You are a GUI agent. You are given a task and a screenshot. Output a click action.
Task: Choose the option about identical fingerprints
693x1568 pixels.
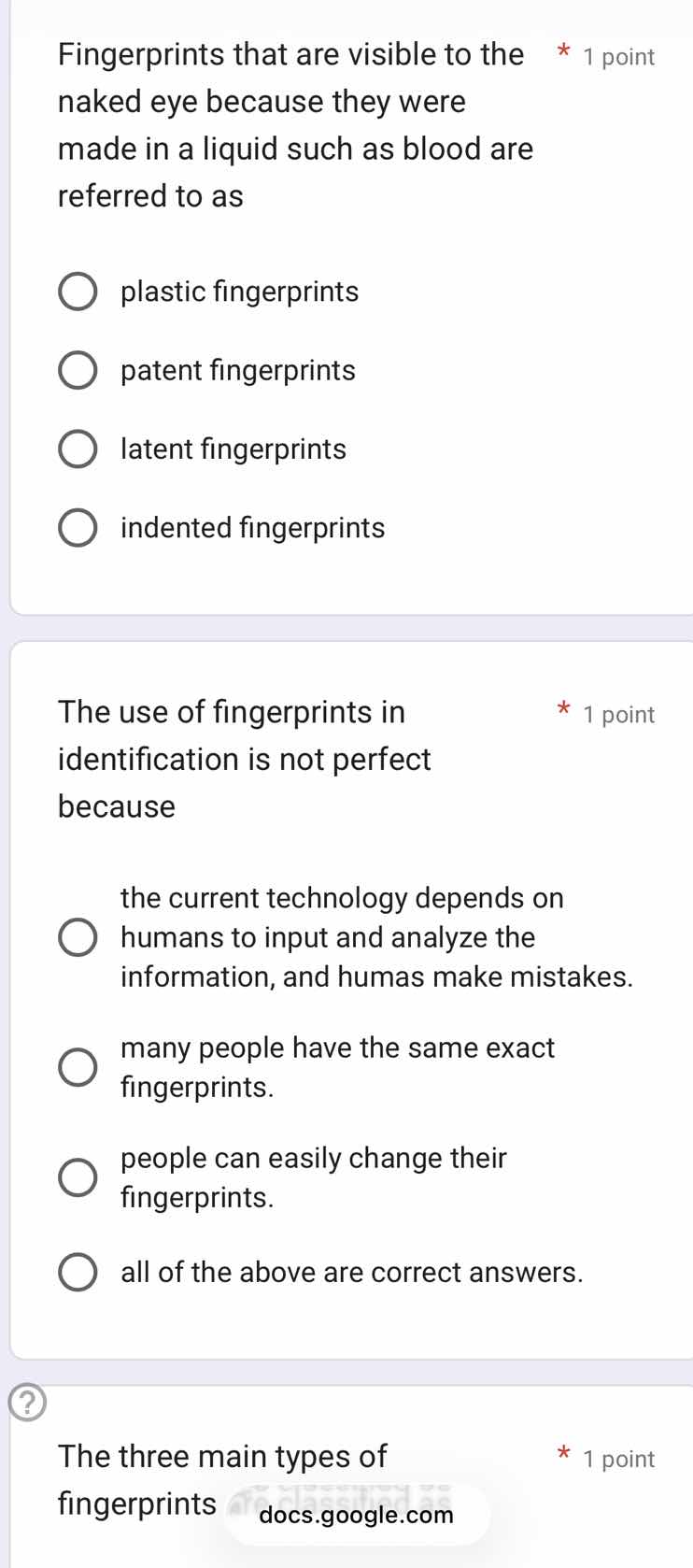tap(78, 1066)
